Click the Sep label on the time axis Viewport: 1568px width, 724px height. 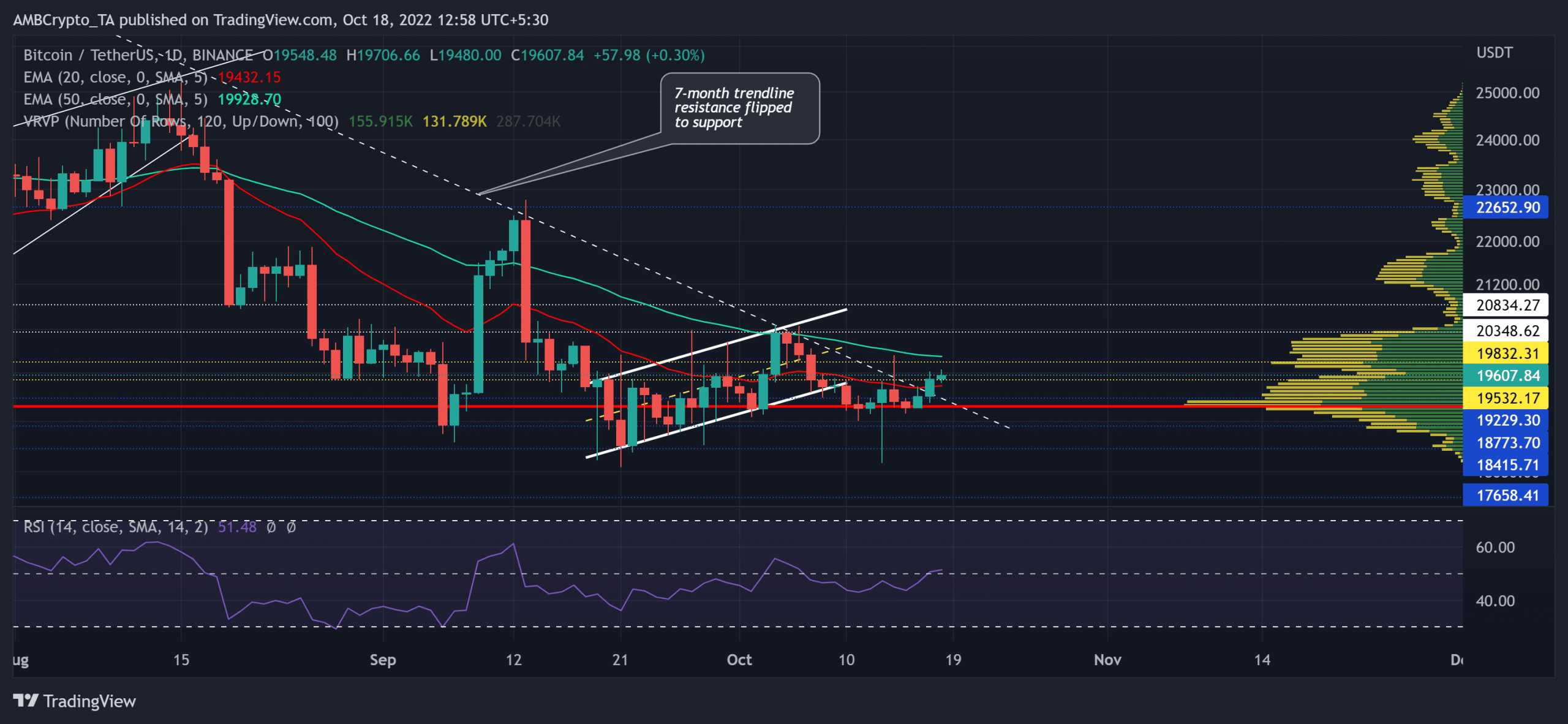(383, 660)
